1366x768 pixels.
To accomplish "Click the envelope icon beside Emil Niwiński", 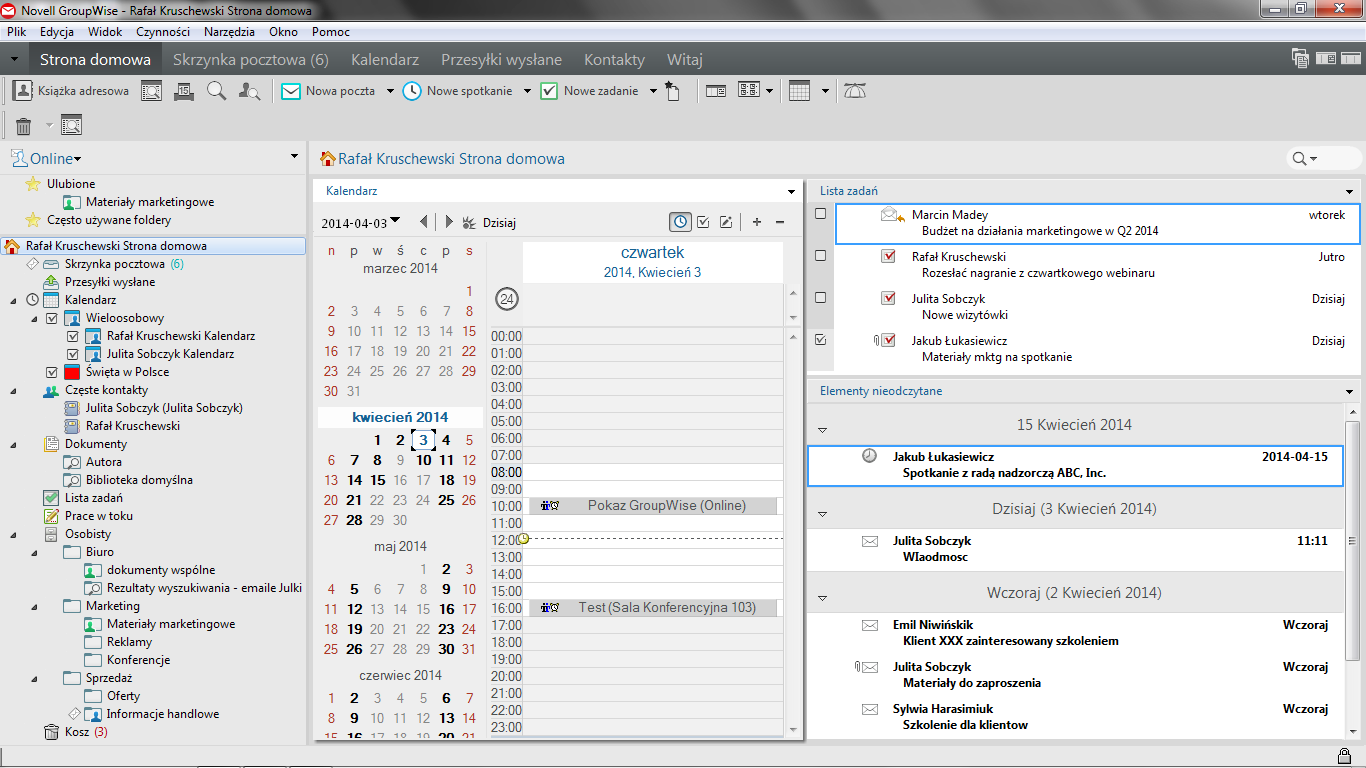I will 869,625.
